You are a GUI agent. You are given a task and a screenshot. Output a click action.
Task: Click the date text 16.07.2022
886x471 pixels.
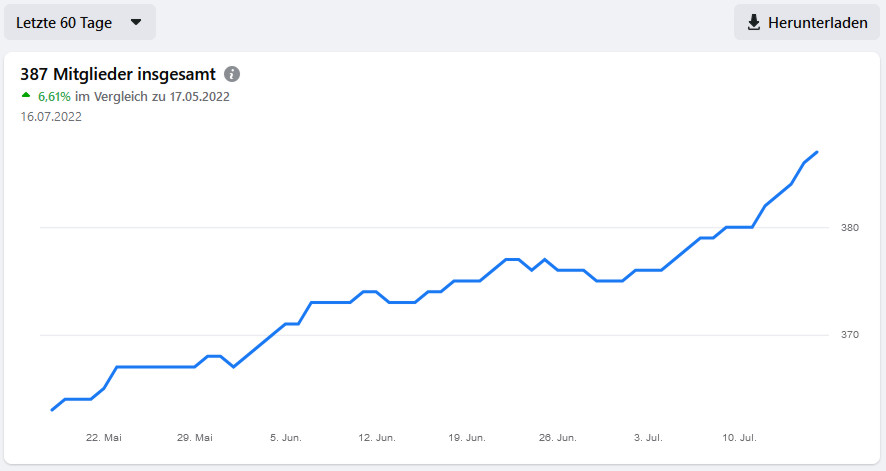pyautogui.click(x=51, y=116)
